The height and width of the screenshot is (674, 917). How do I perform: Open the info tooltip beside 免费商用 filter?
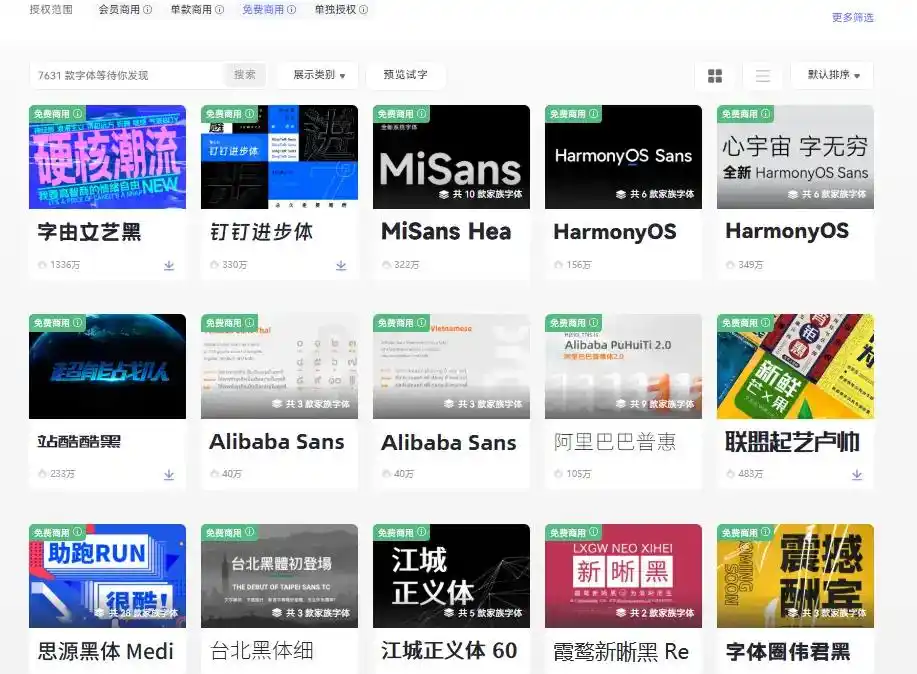290,11
